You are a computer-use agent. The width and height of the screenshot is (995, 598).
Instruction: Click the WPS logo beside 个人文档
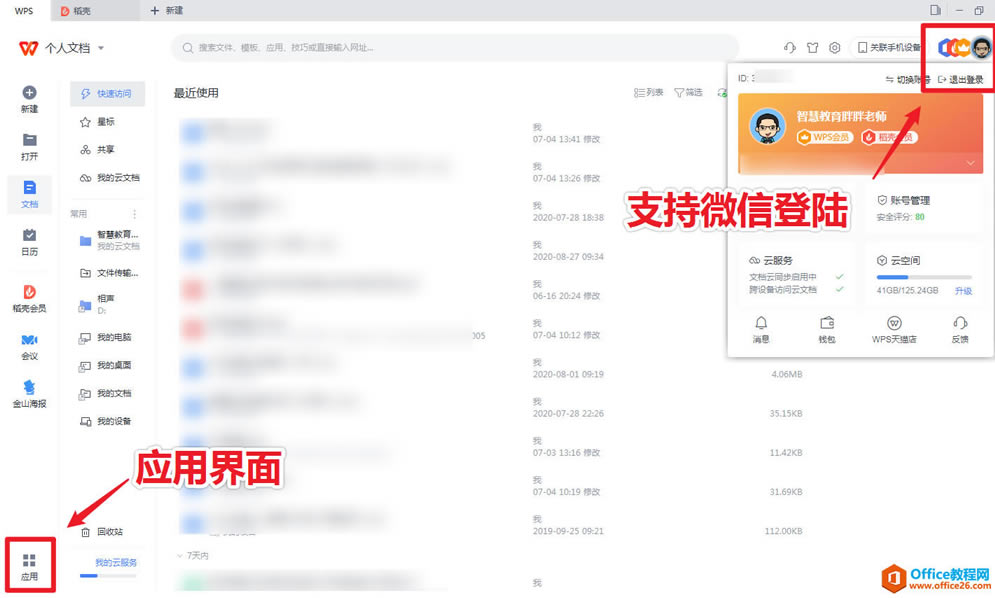point(28,48)
